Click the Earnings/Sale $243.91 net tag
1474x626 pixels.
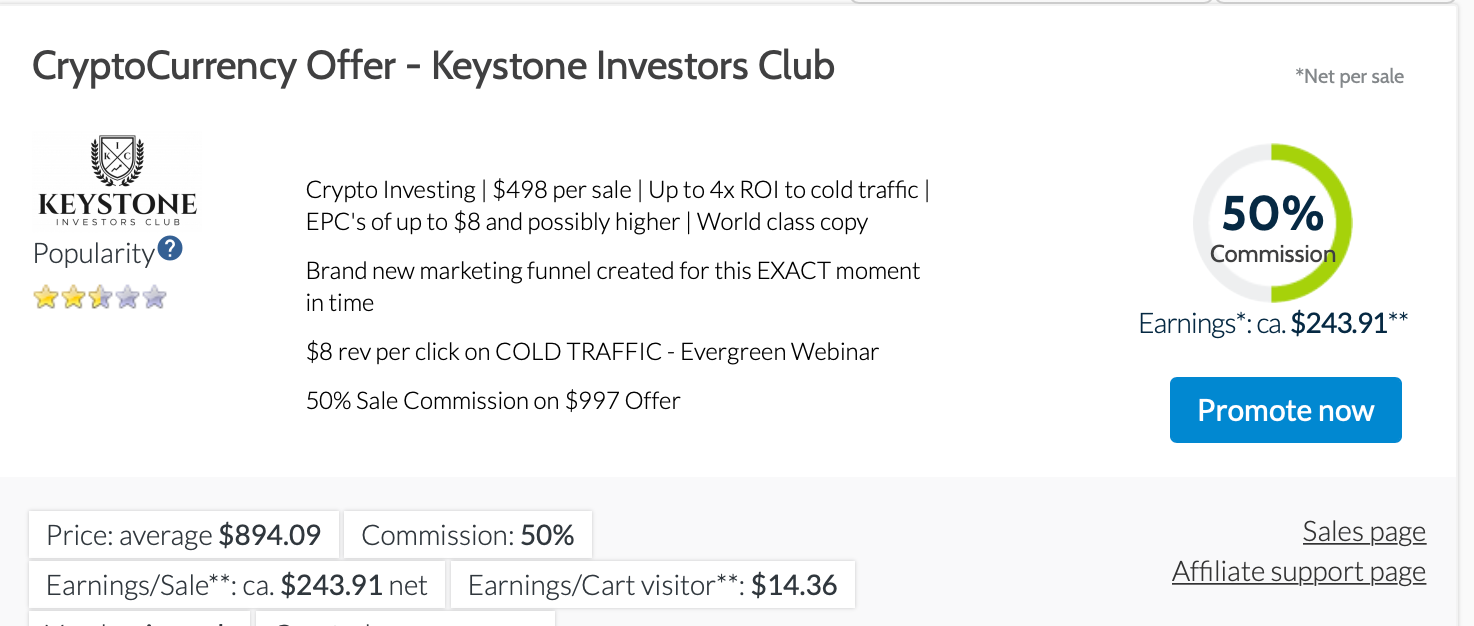pyautogui.click(x=237, y=585)
